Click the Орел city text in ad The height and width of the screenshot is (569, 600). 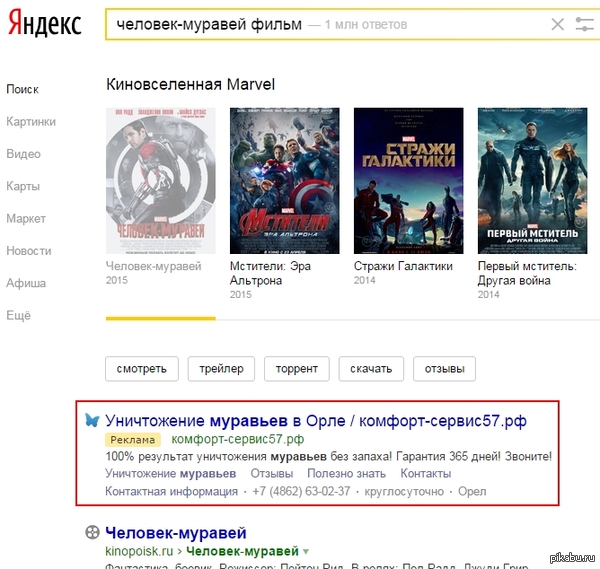pos(472,491)
